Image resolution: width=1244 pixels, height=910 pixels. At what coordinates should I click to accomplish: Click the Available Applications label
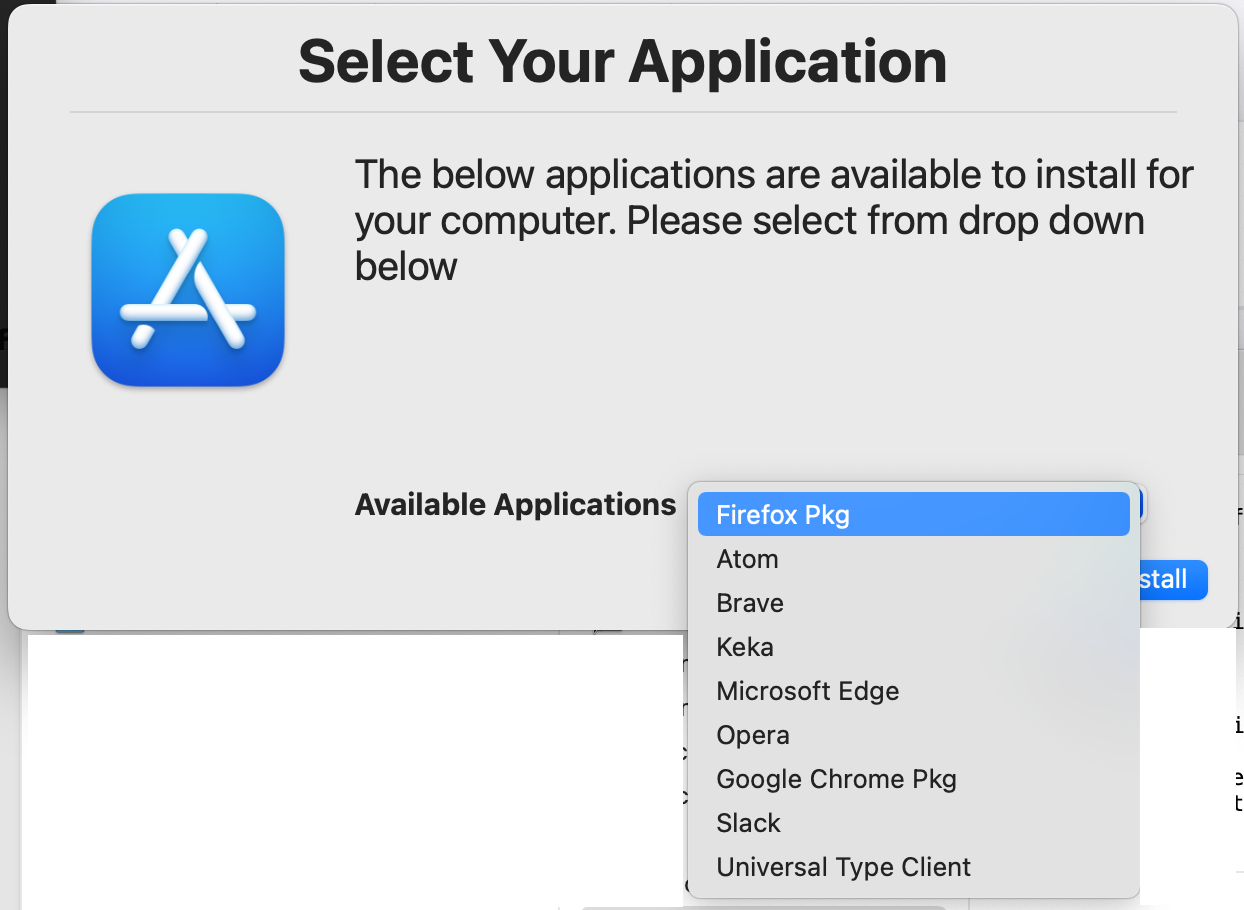point(515,504)
